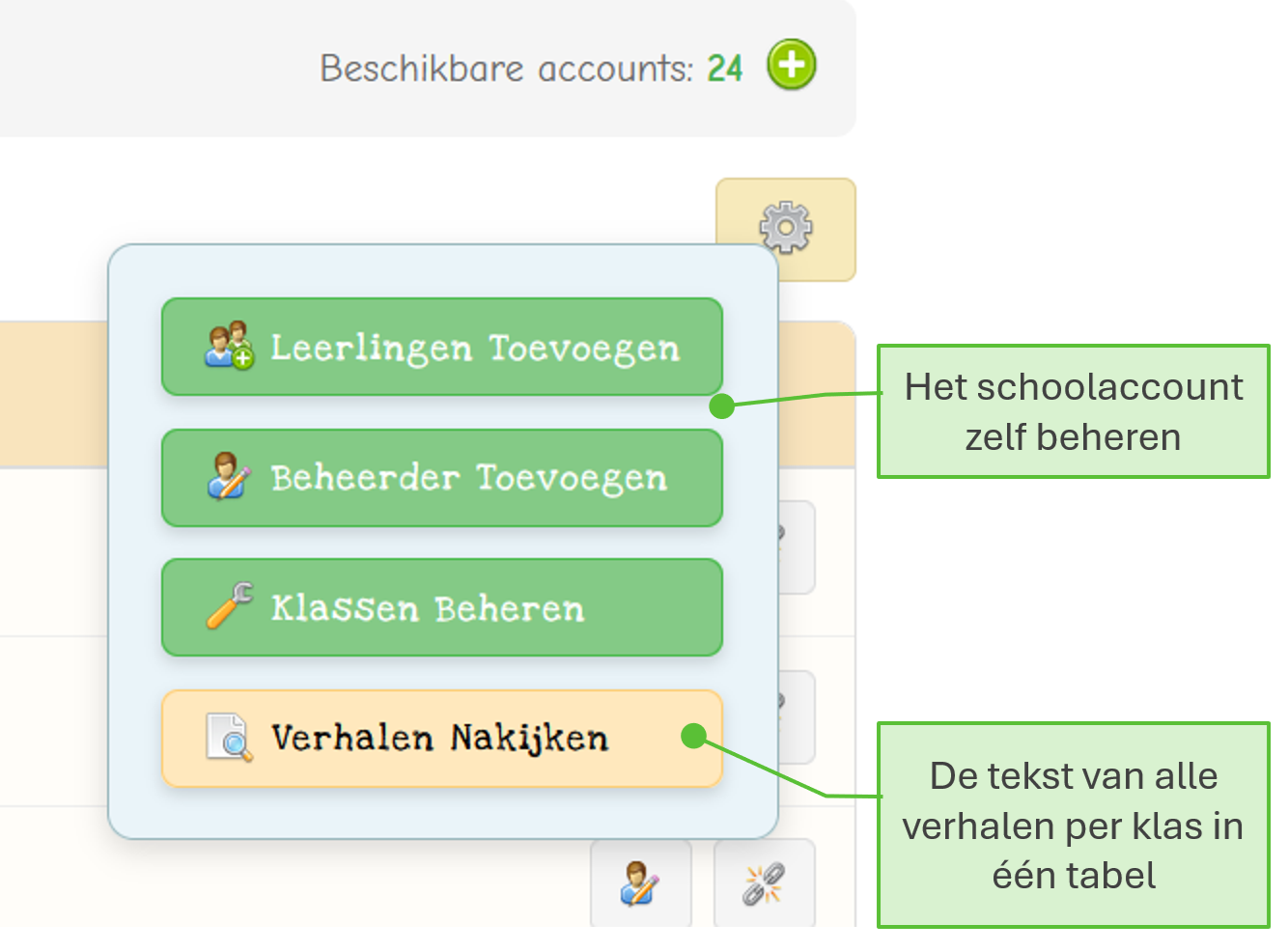Open Verhalen Nakijken
This screenshot has width=1288, height=952.
pos(442,738)
